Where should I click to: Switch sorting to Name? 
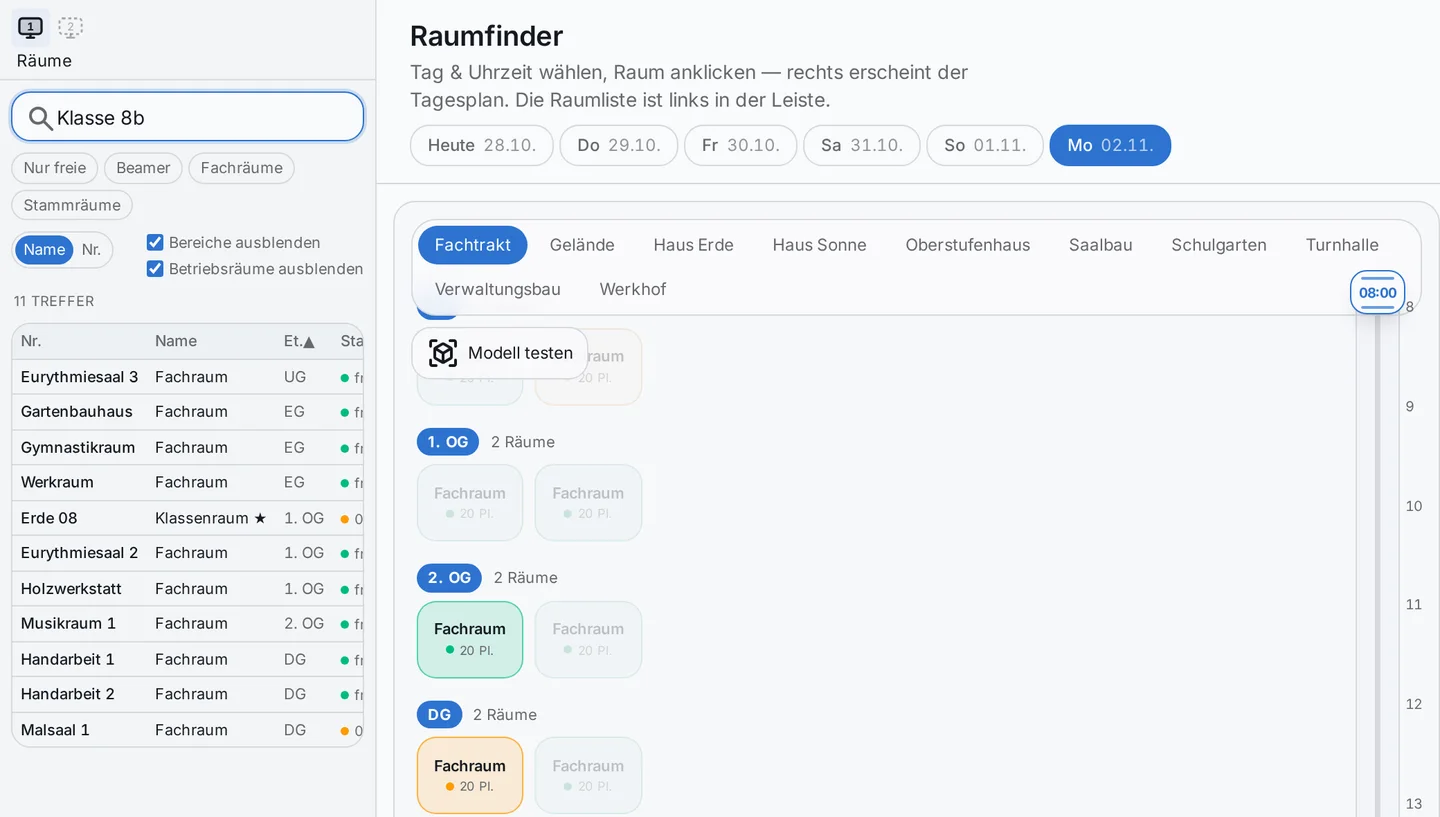coord(44,250)
